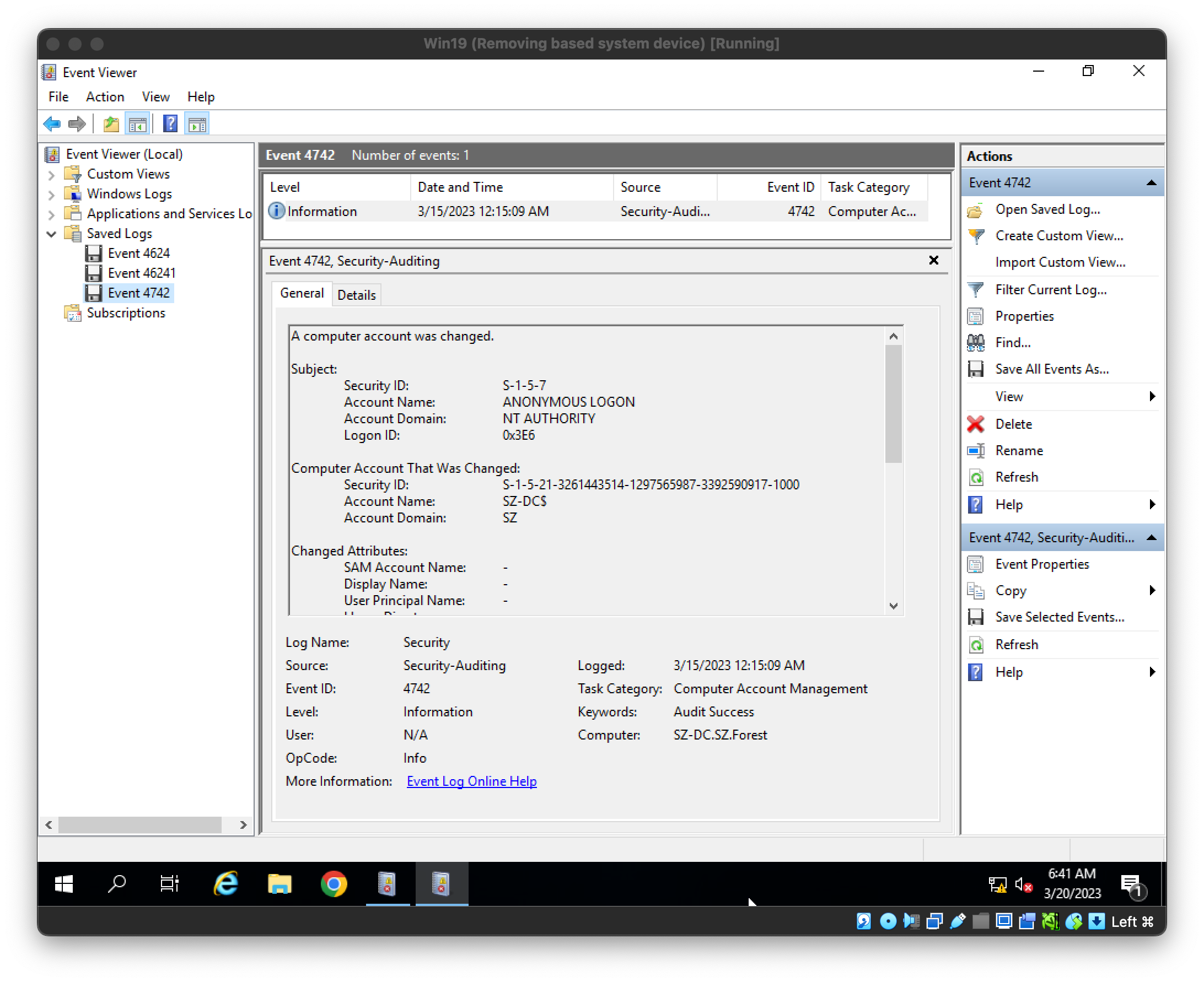Image resolution: width=1204 pixels, height=982 pixels.
Task: Click Save All Events As floppy icon
Action: point(975,369)
